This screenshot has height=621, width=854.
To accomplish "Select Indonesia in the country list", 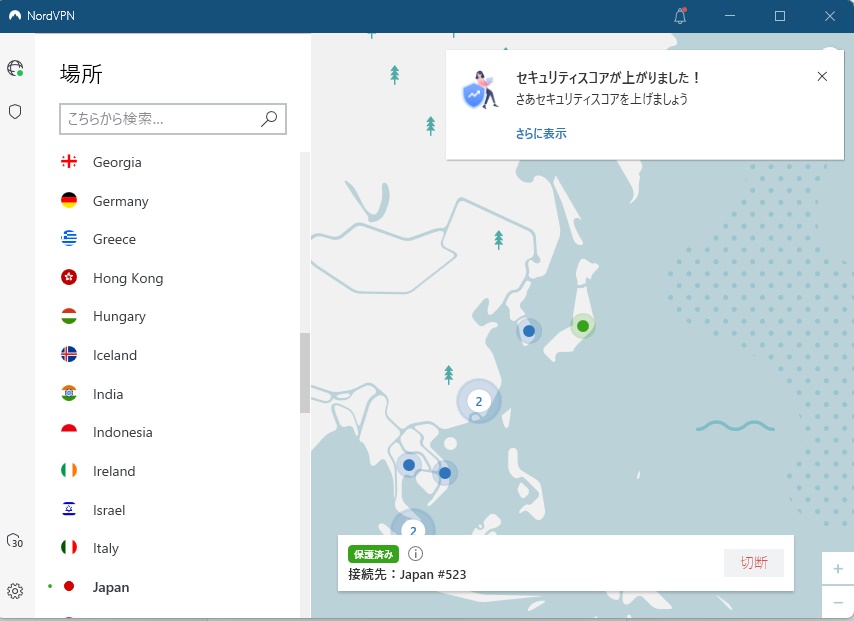I will click(x=123, y=433).
